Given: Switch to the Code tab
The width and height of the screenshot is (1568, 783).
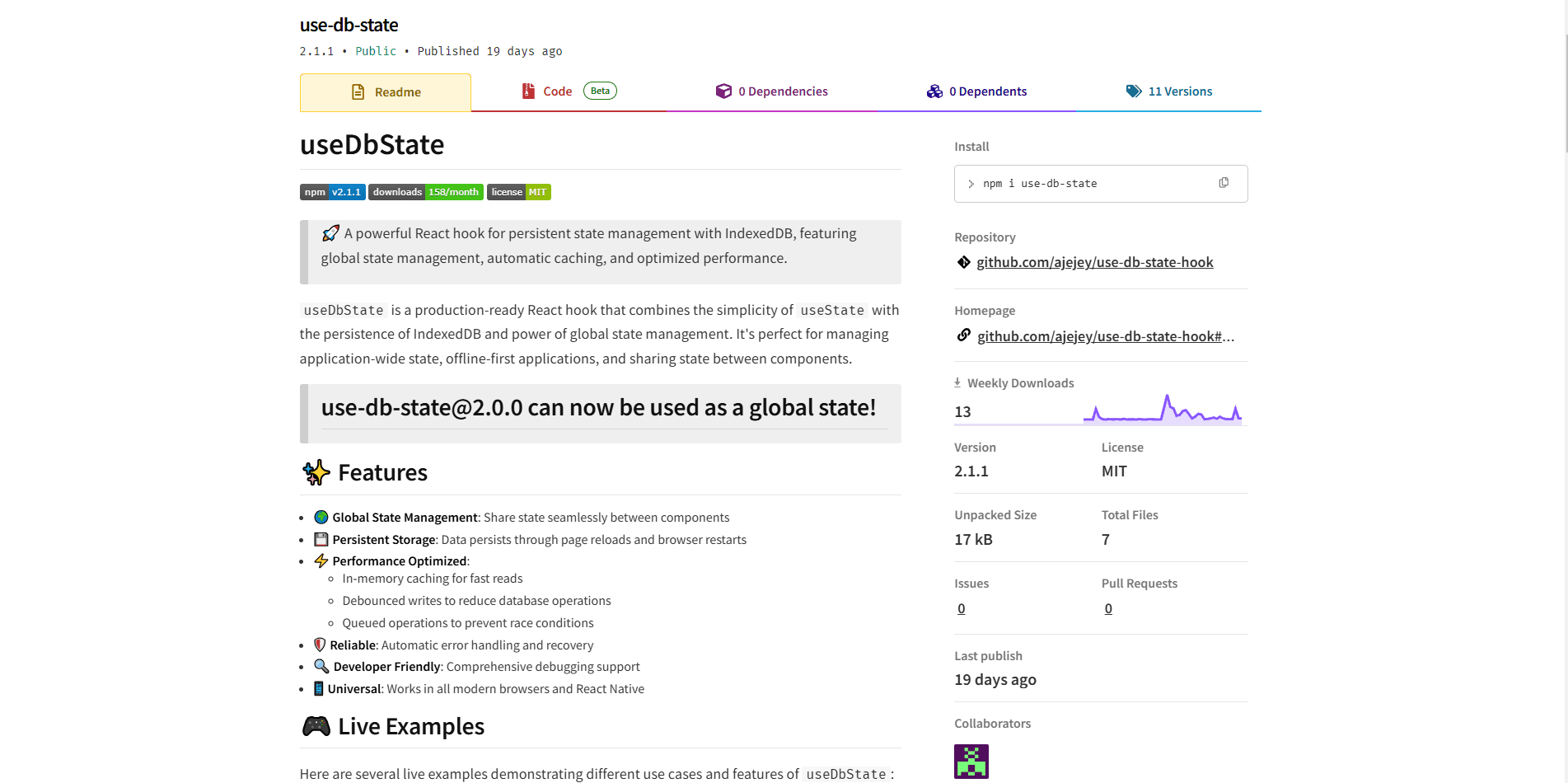Looking at the screenshot, I should coord(569,91).
